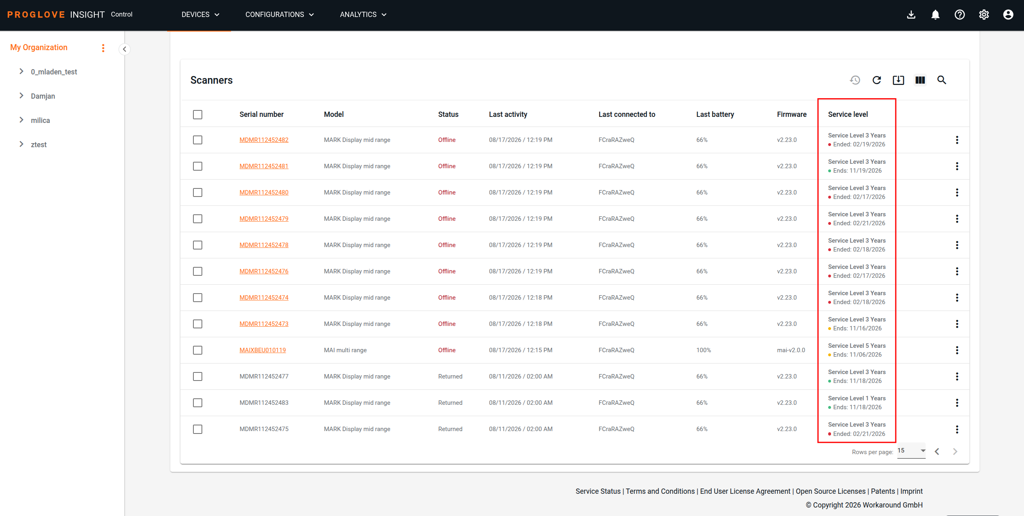Open the notifications bell icon

(935, 15)
